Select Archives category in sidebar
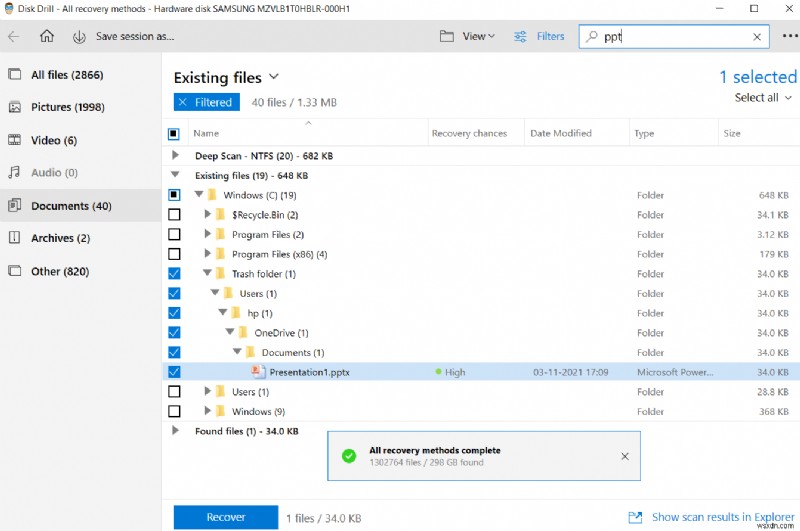The image size is (800, 531). [60, 238]
